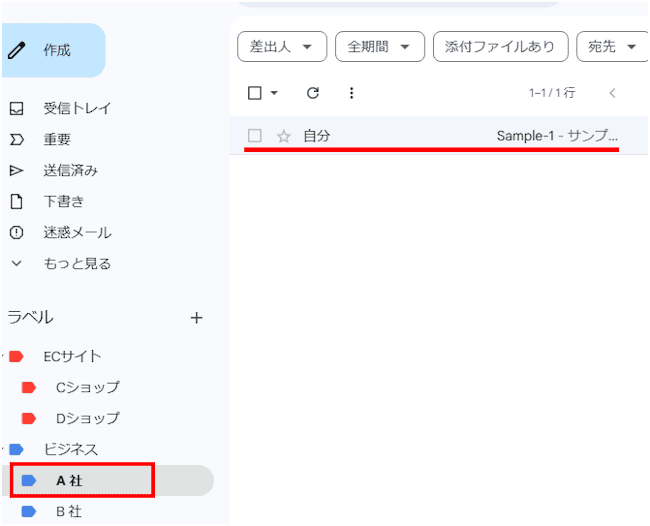Click the 1–1 / 1 行 page count
650x526 pixels.
[x=552, y=93]
